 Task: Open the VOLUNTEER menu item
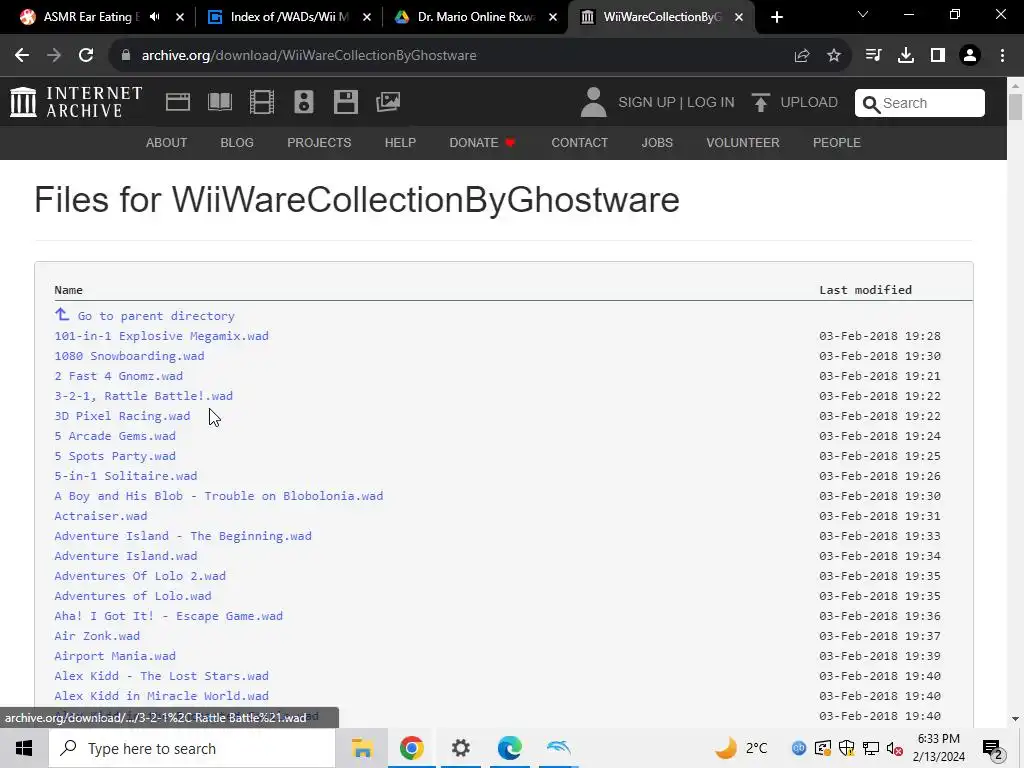(743, 142)
